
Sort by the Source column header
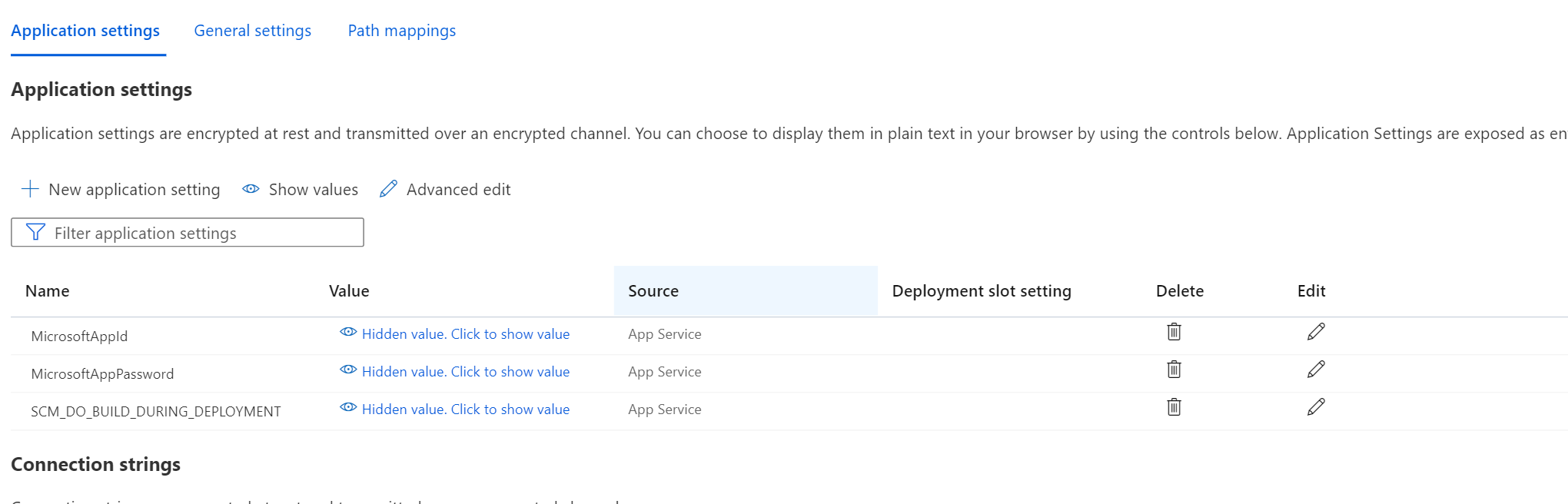pyautogui.click(x=653, y=291)
